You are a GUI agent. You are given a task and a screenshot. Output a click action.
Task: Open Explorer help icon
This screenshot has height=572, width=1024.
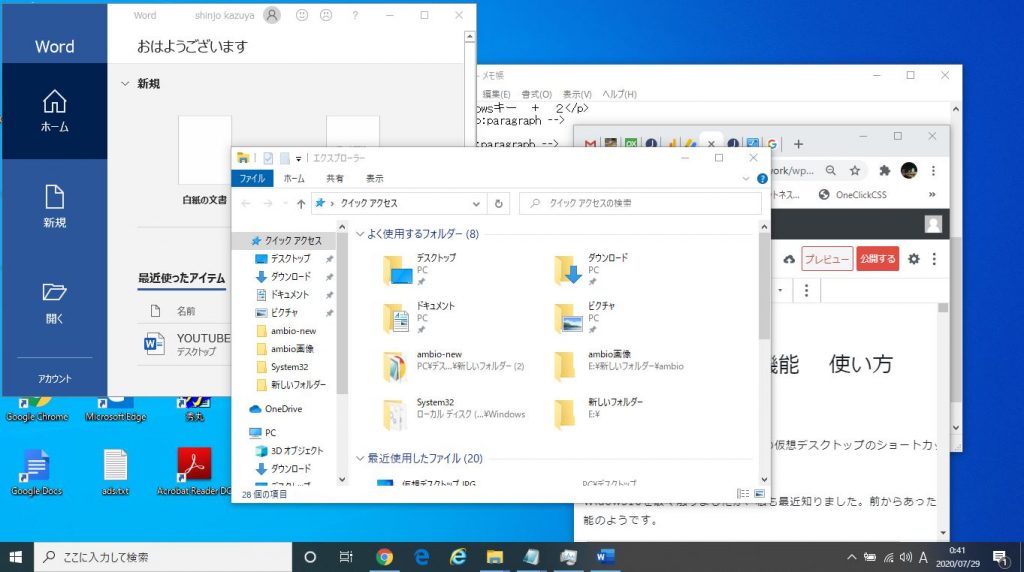(762, 178)
